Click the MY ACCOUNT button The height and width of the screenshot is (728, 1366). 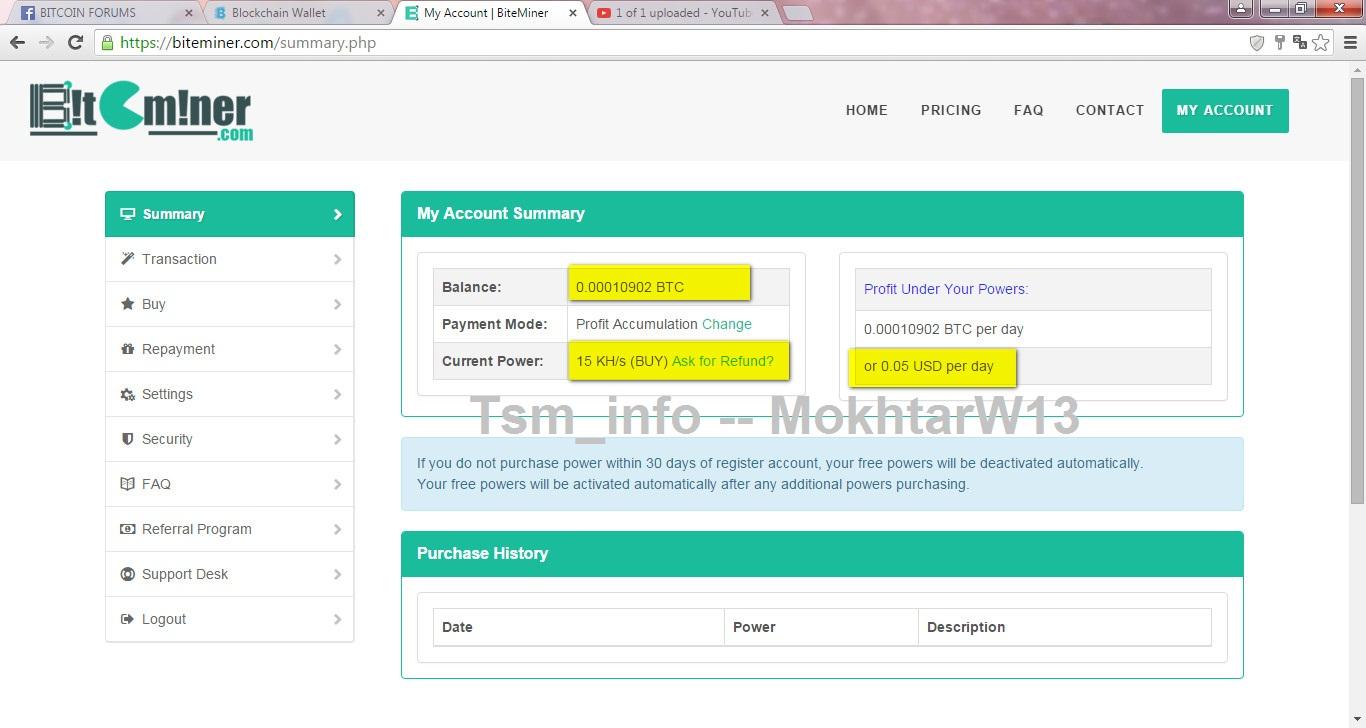[x=1225, y=110]
